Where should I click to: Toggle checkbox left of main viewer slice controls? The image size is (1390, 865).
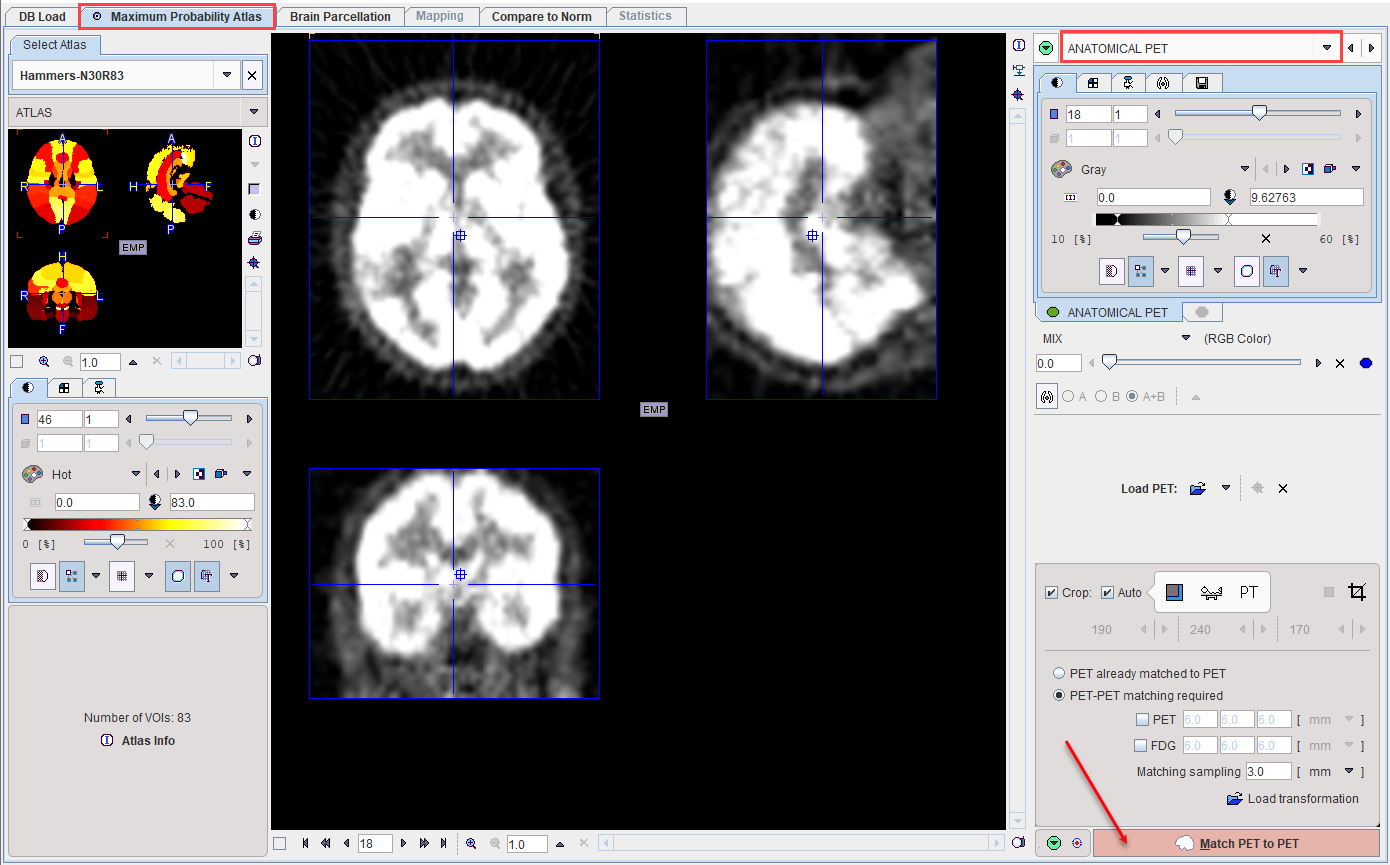pos(279,843)
